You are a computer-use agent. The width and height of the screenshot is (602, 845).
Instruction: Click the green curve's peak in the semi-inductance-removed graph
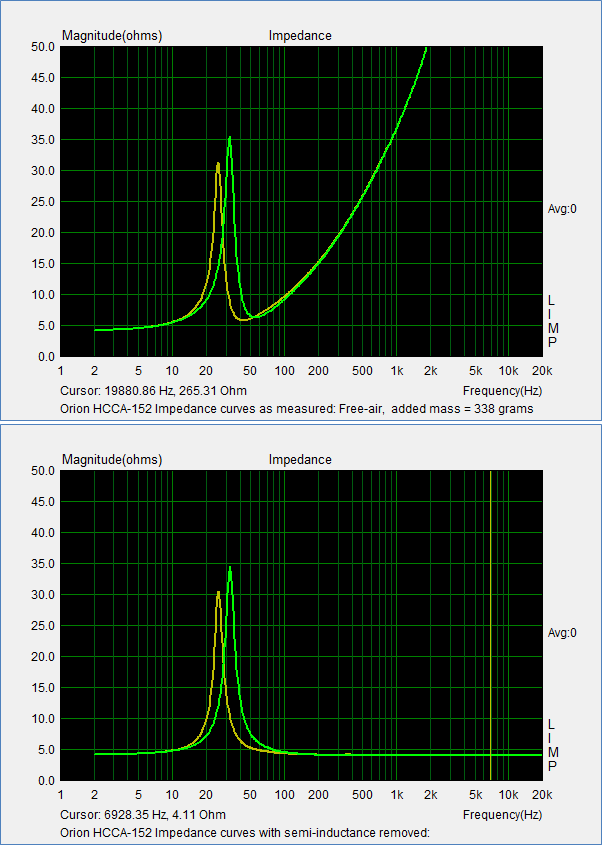230,567
